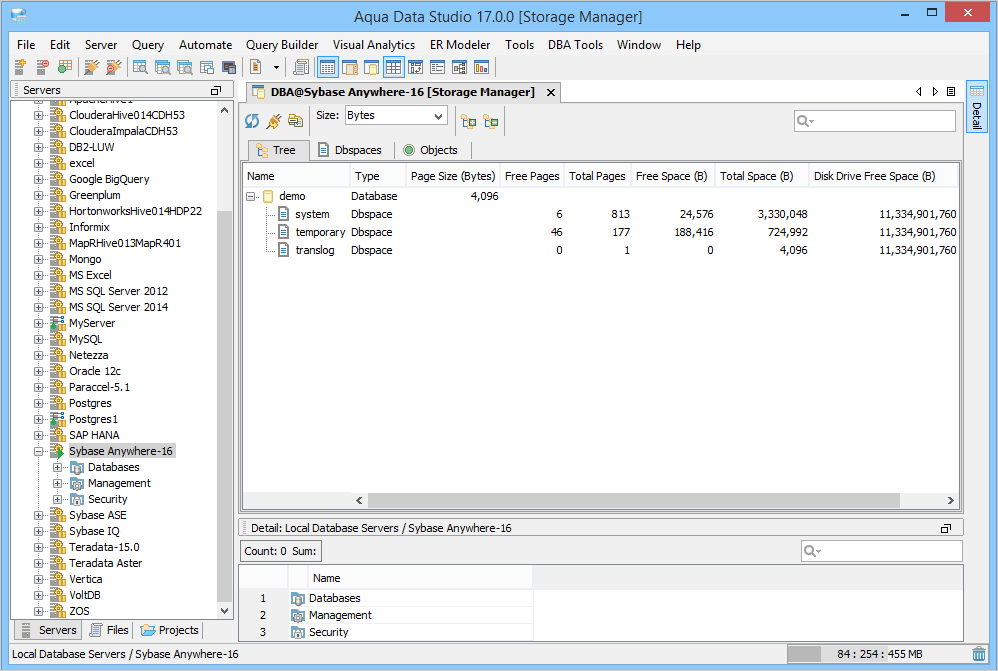The width and height of the screenshot is (998, 671).
Task: Click the Servers tree vertical scrollbar
Action: click(x=225, y=407)
